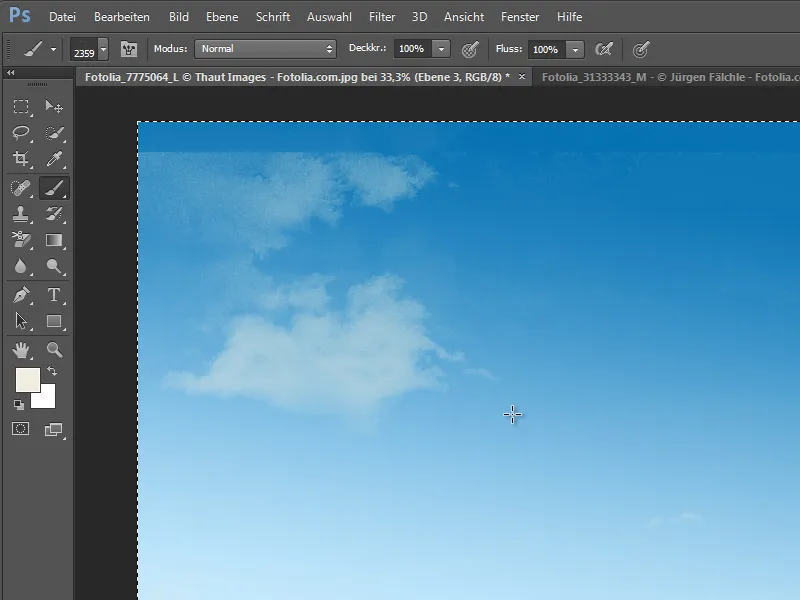Open the Bearbeiten menu

pos(122,17)
